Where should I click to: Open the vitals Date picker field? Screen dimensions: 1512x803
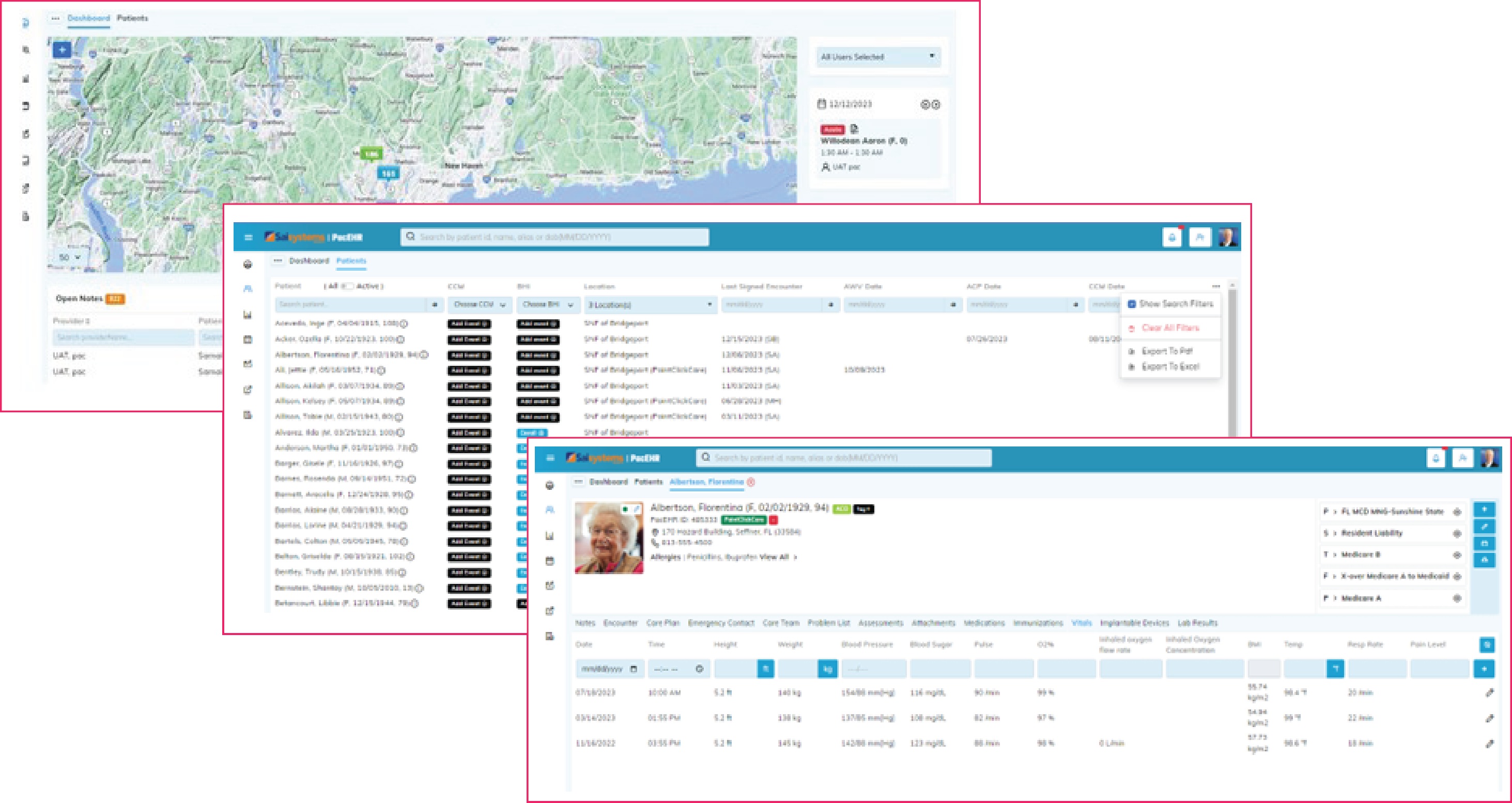[609, 669]
